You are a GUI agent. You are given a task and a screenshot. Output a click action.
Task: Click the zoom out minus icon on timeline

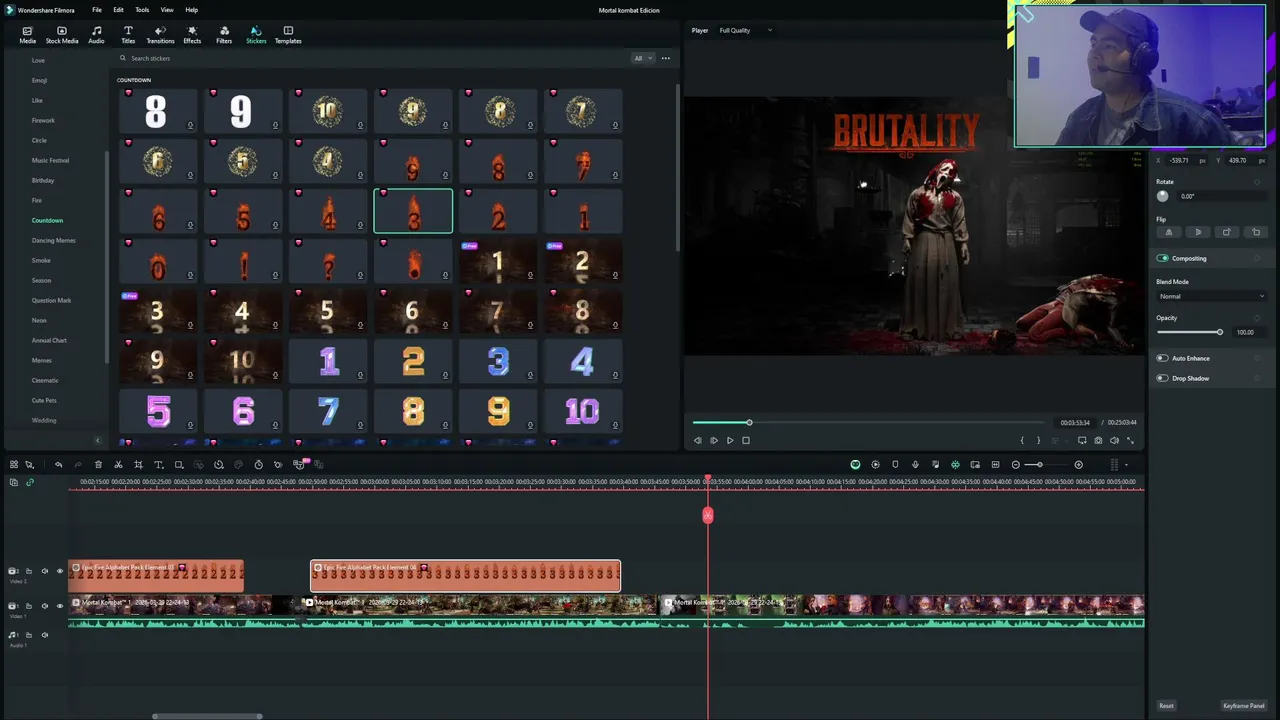(x=1016, y=465)
